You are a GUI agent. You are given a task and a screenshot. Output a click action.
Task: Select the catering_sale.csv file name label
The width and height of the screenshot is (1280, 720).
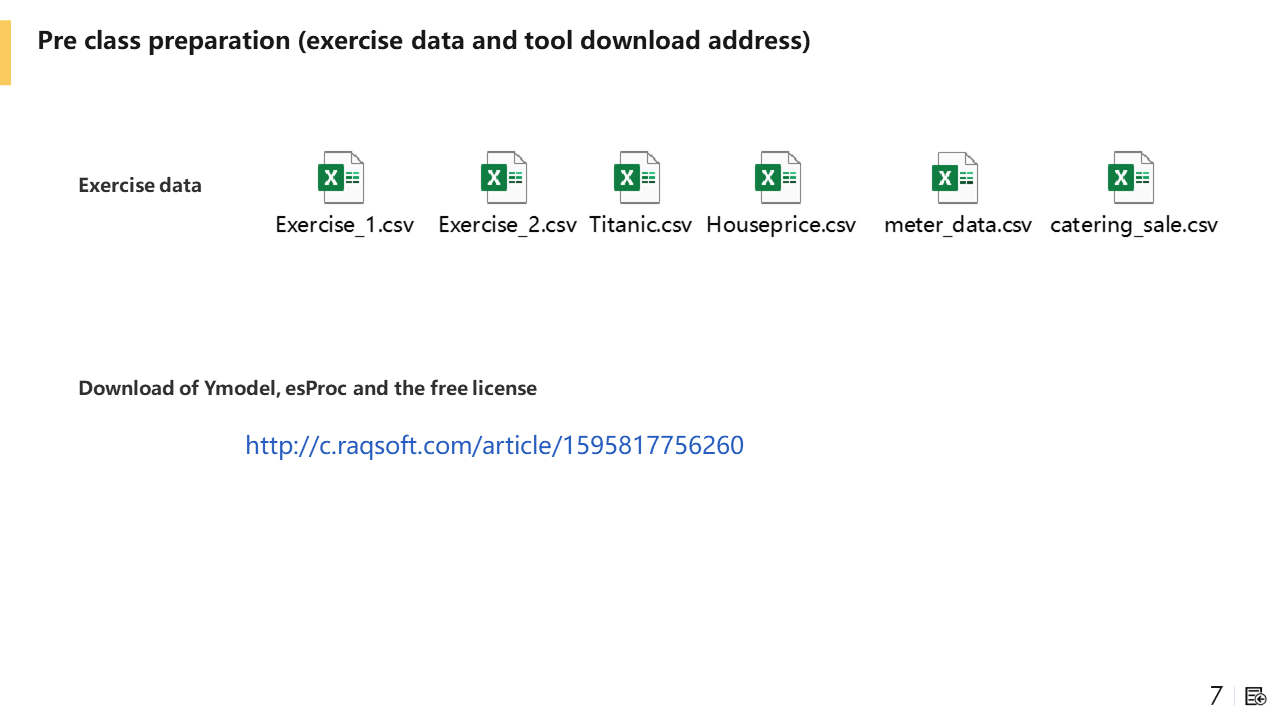pos(1134,225)
